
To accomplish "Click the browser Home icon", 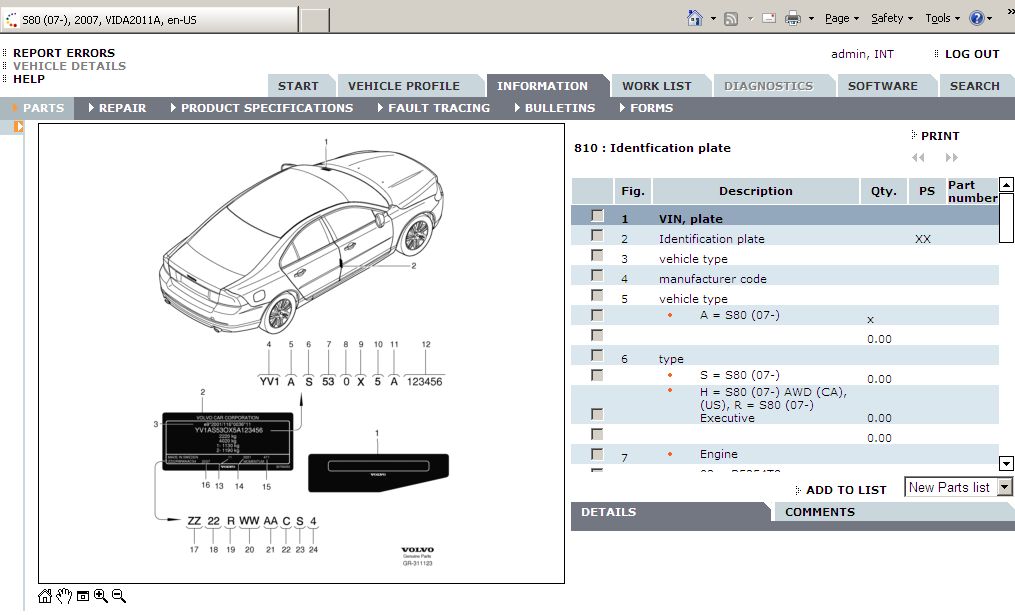I will click(x=695, y=18).
